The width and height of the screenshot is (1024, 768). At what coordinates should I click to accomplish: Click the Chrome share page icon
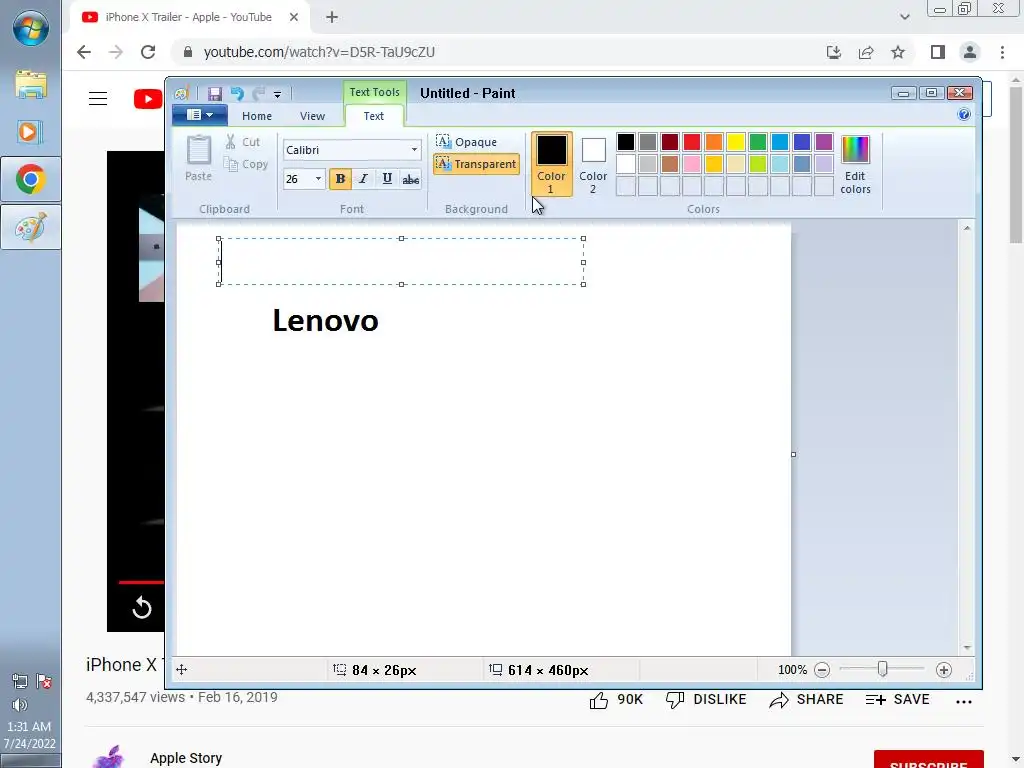(866, 52)
